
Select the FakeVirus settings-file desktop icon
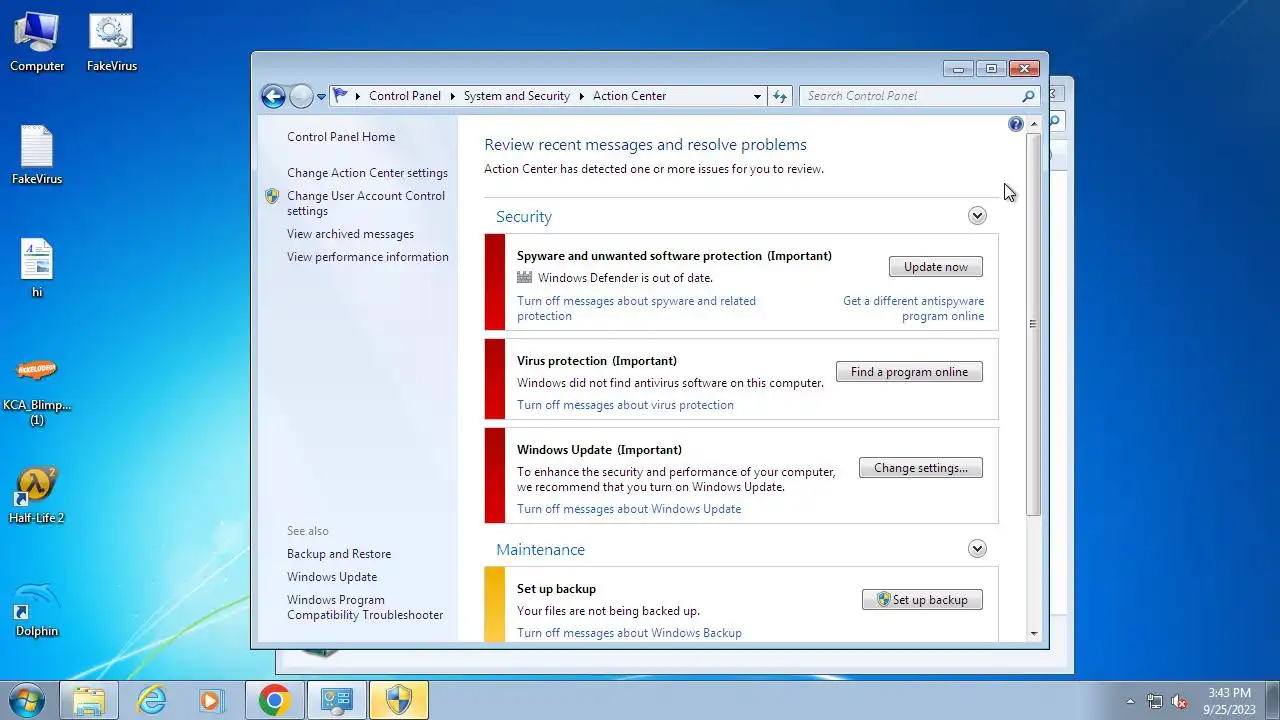[x=111, y=42]
